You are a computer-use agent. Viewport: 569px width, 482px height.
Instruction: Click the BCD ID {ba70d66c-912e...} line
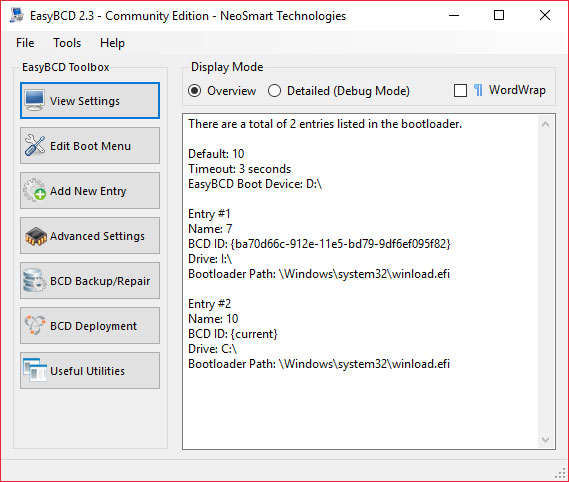[319, 244]
